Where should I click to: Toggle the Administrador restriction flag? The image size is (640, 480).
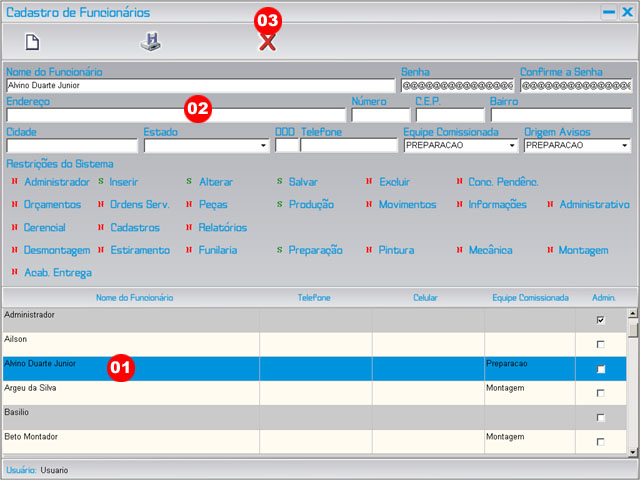[15, 182]
